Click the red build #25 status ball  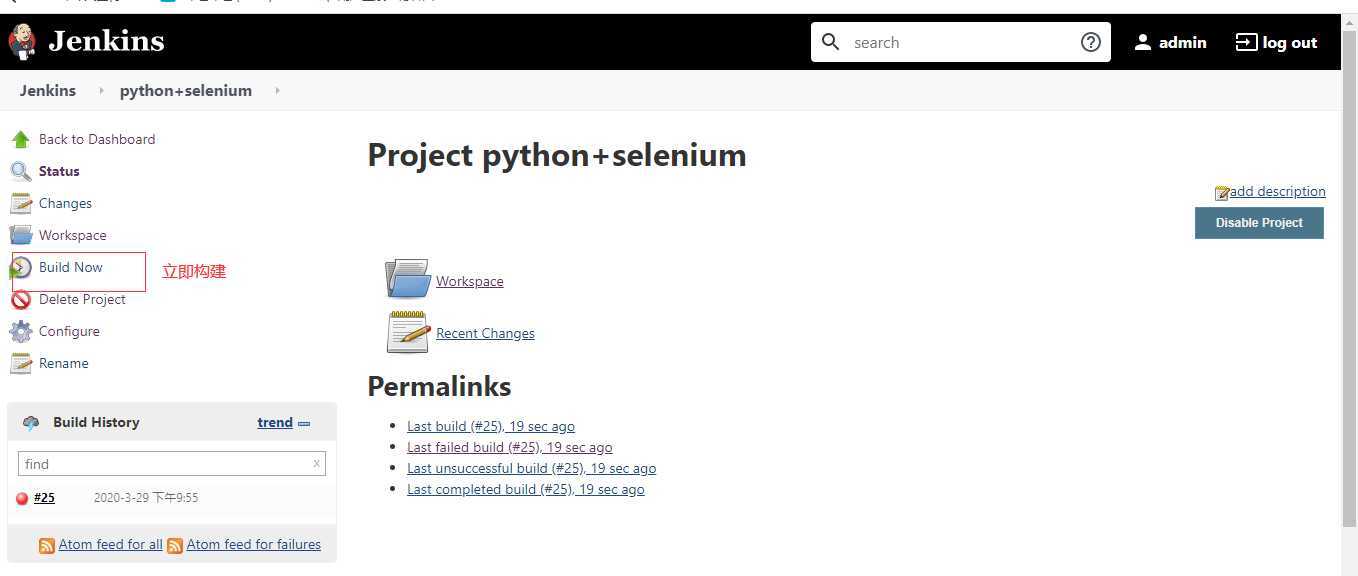coord(22,499)
